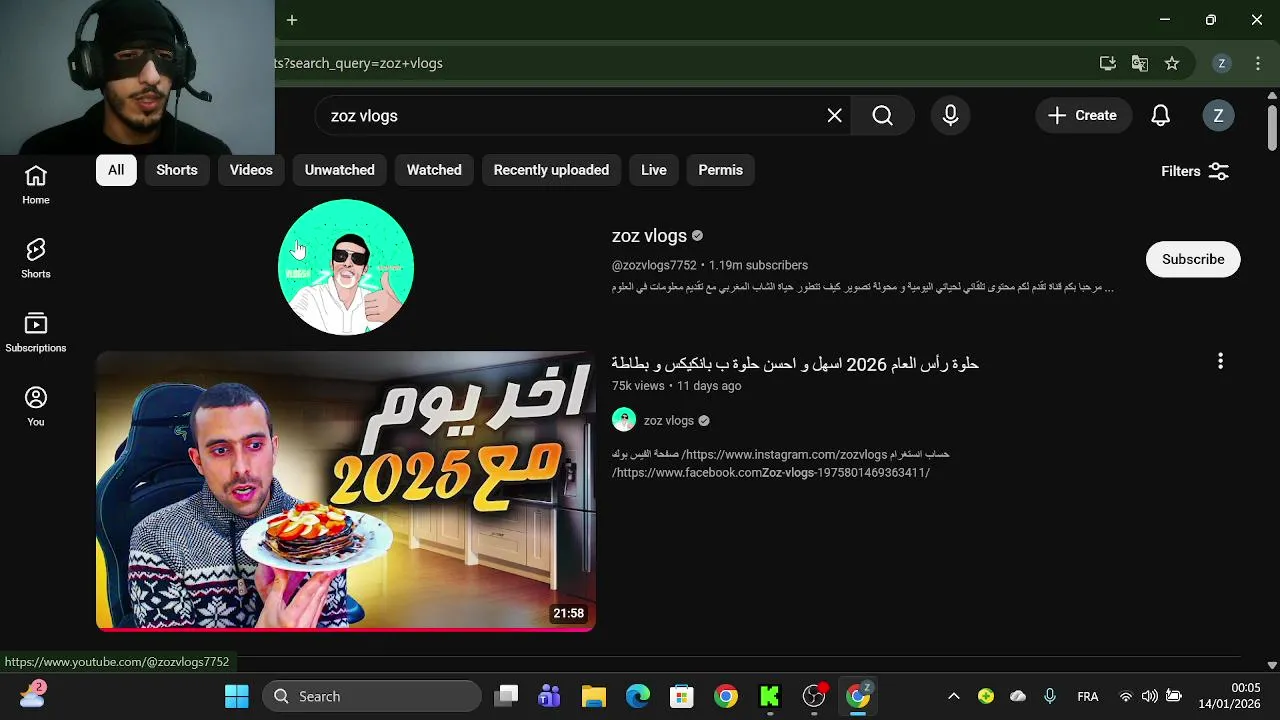1280x720 pixels.
Task: Click the zoz vlogs name under the video
Action: pos(669,421)
